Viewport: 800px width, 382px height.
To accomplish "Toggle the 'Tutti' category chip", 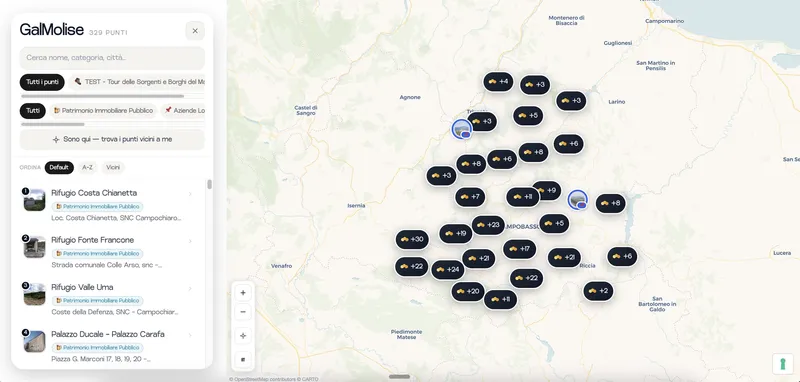I will (x=33, y=111).
